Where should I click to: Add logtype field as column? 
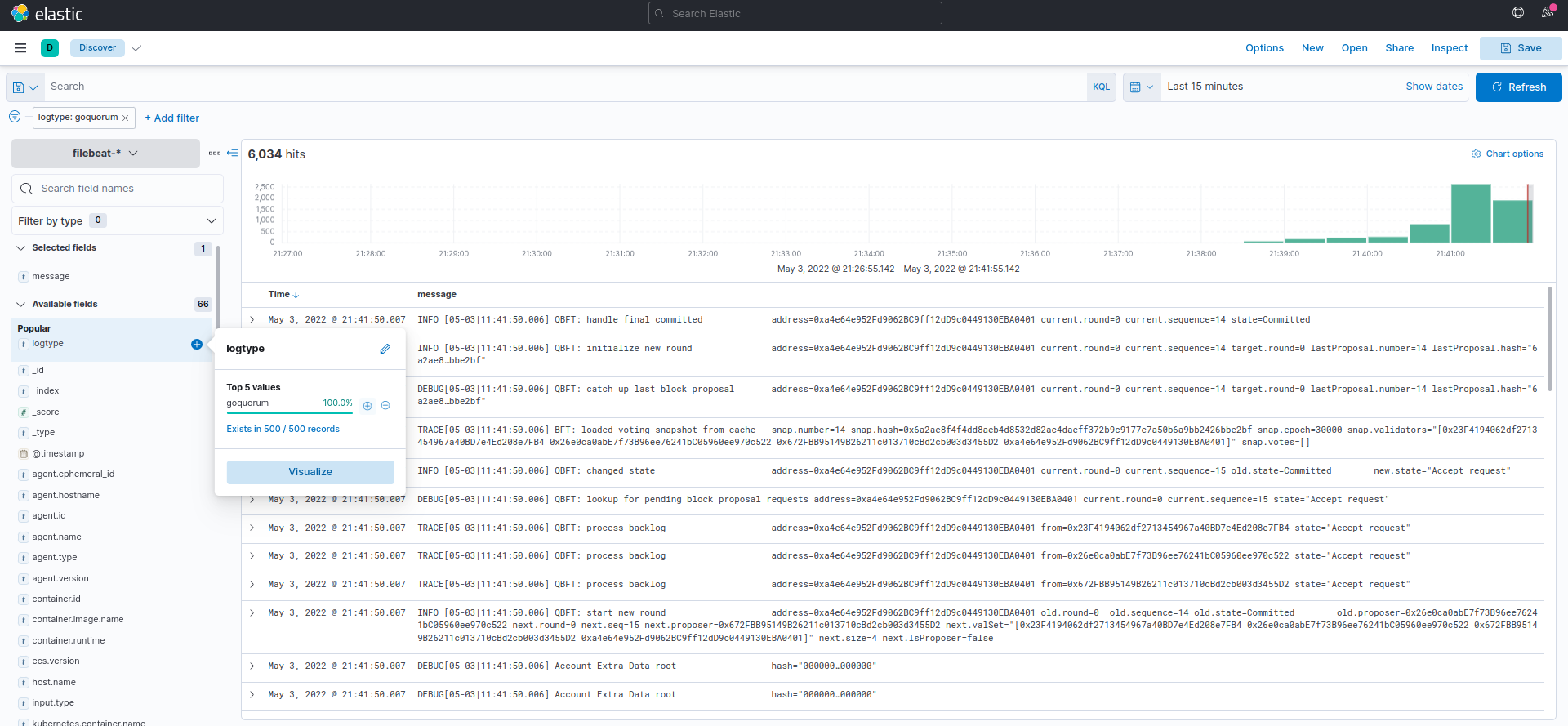point(196,345)
